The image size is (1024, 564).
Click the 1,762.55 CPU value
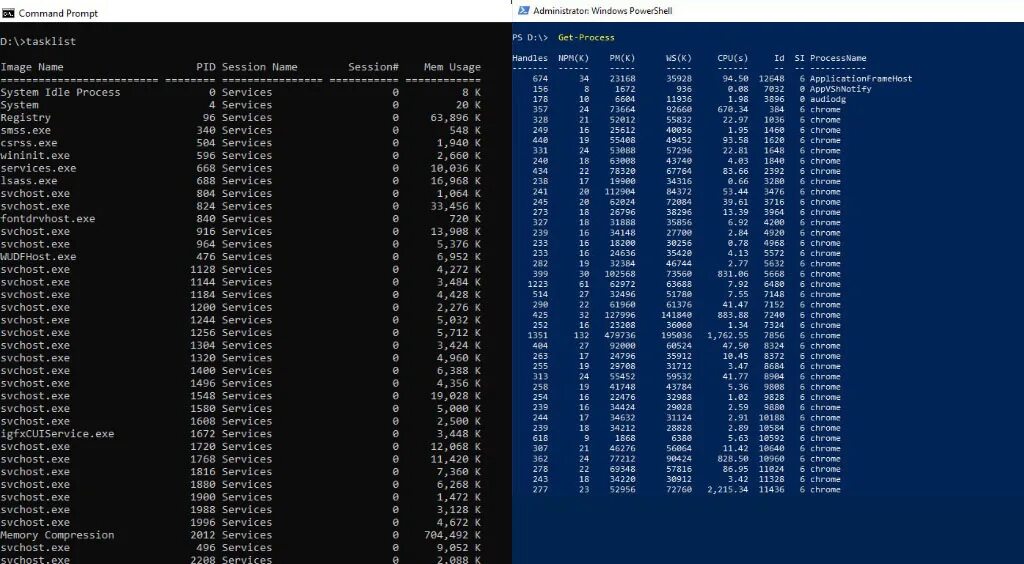click(x=728, y=336)
